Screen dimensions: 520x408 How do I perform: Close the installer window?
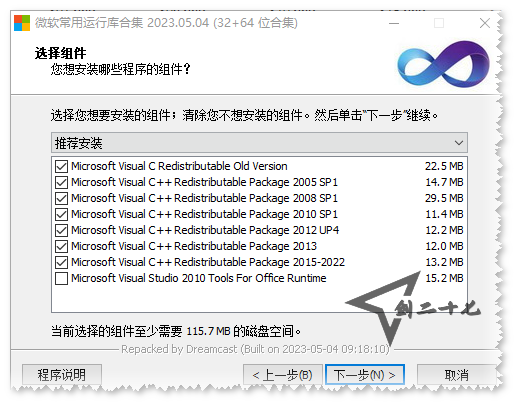[x=485, y=23]
